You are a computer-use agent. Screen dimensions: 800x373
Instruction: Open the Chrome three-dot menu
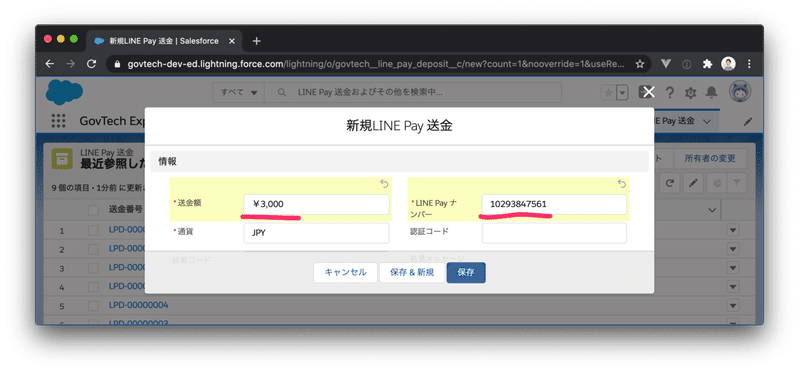click(x=749, y=64)
